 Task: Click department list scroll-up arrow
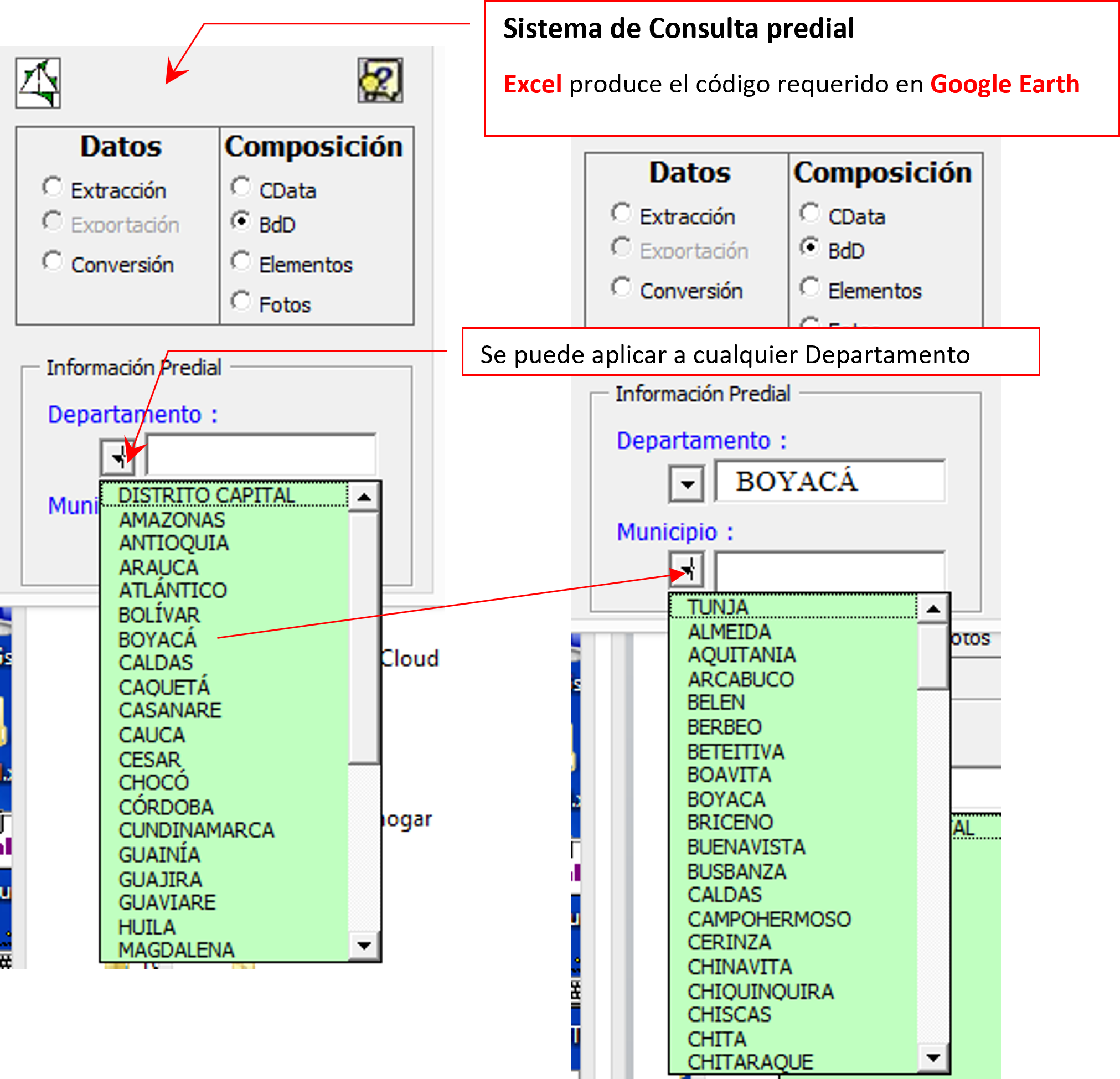364,497
